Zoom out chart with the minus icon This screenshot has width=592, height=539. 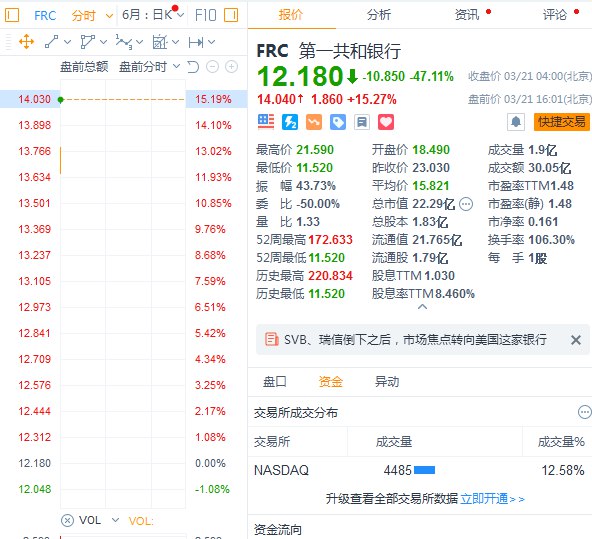pos(213,67)
